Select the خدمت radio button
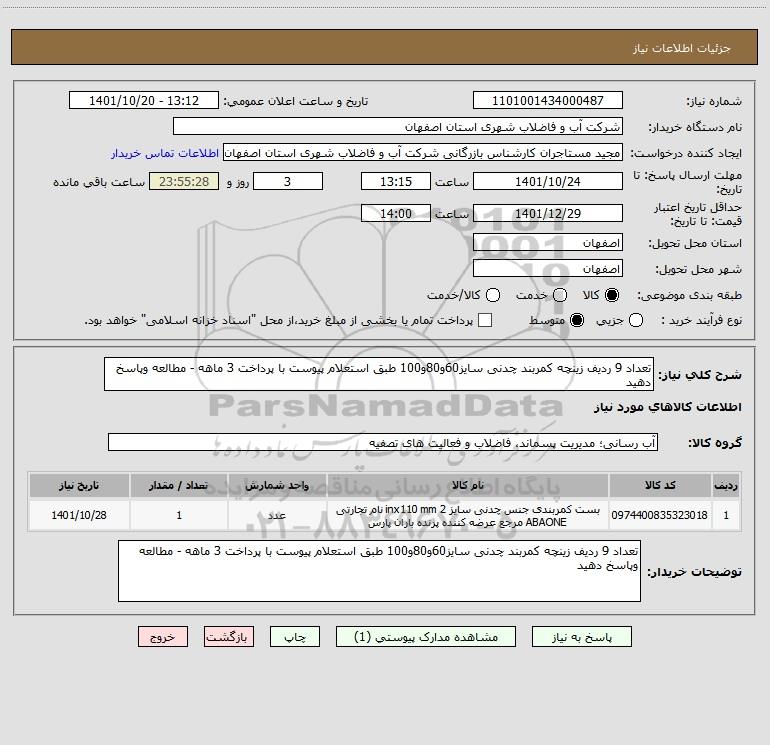 [560, 295]
